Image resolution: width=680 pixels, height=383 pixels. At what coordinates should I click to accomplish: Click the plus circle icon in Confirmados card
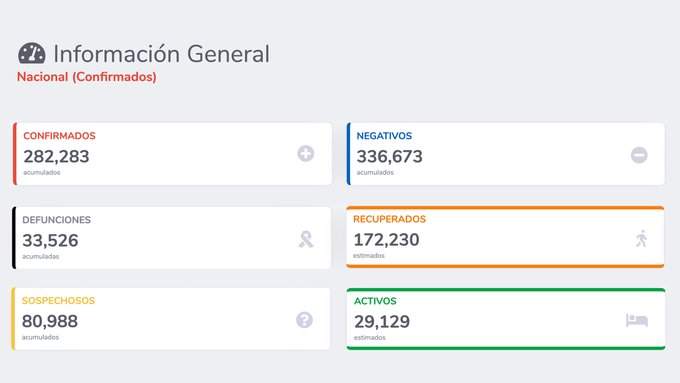306,154
